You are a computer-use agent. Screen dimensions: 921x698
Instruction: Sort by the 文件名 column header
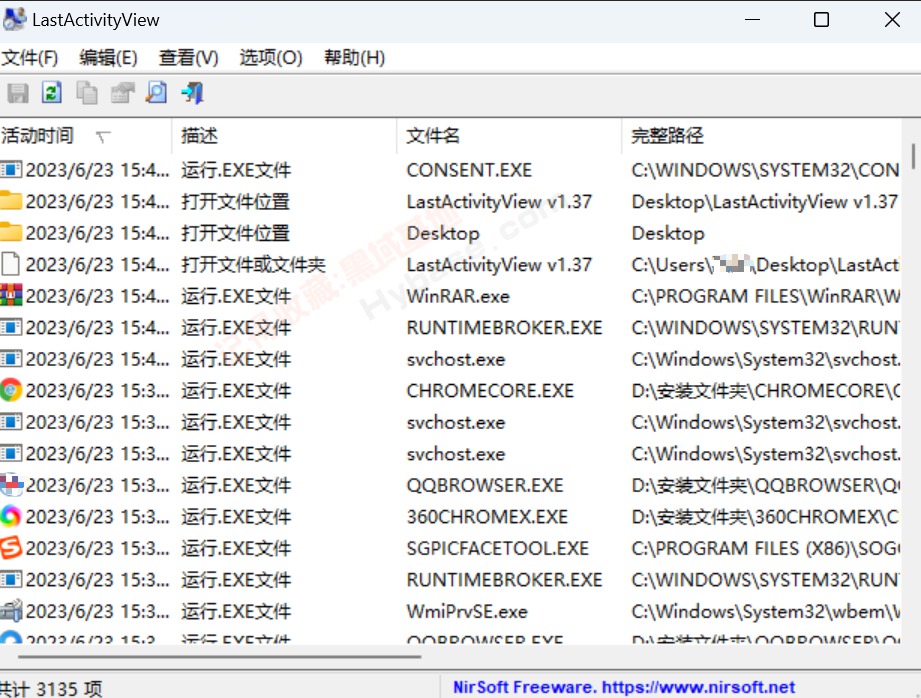(509, 136)
